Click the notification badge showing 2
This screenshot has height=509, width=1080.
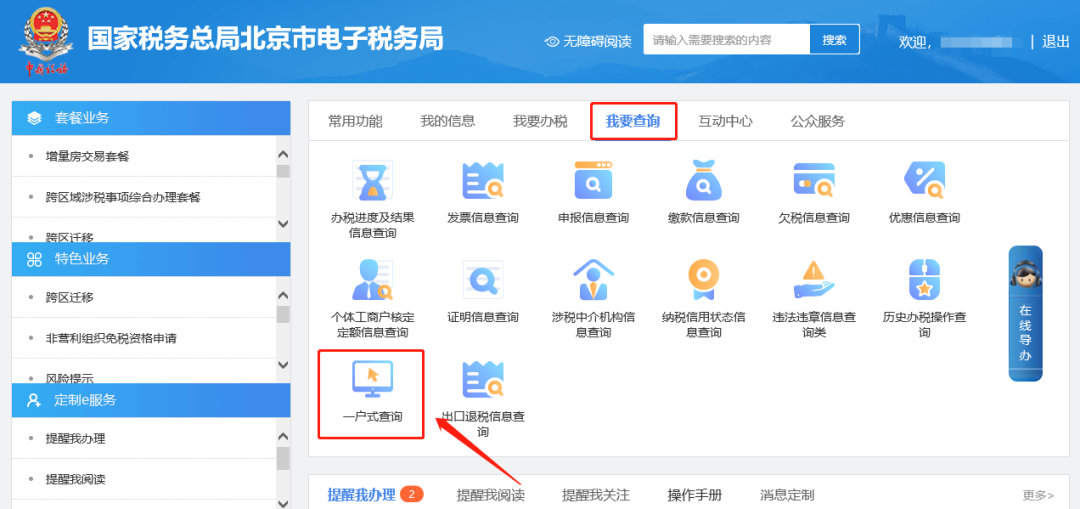coord(411,494)
